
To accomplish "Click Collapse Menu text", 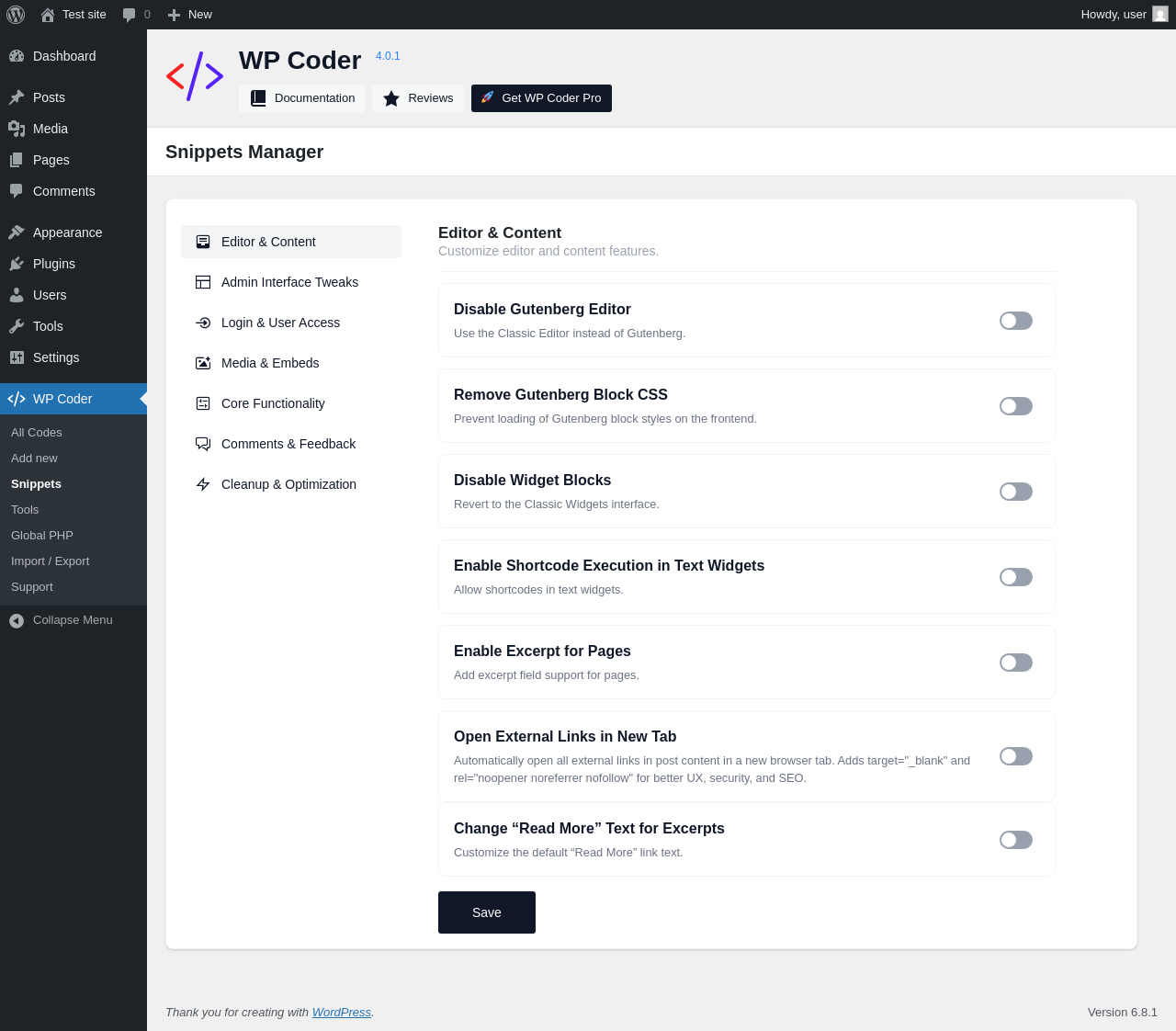I will click(73, 620).
